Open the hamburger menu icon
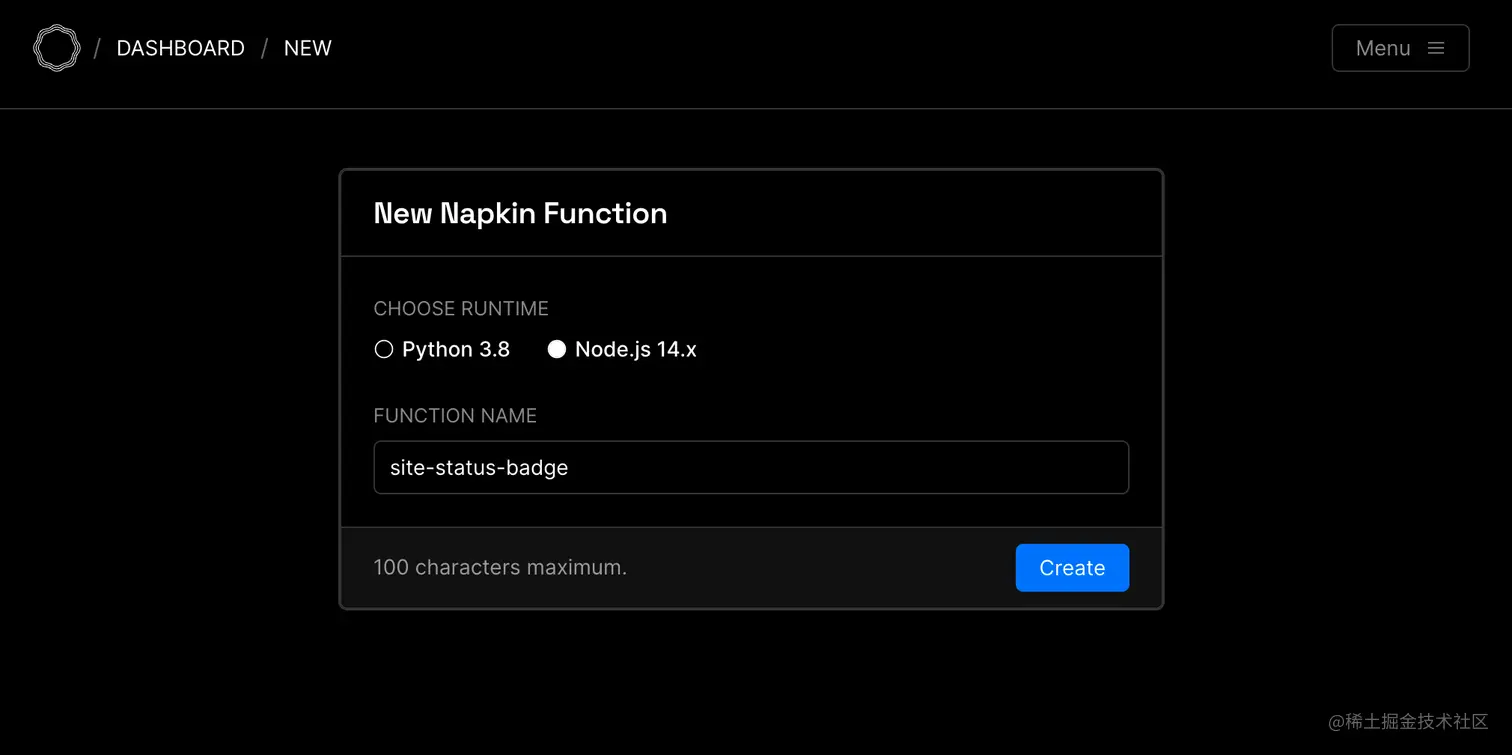This screenshot has width=1512, height=755. tap(1436, 48)
